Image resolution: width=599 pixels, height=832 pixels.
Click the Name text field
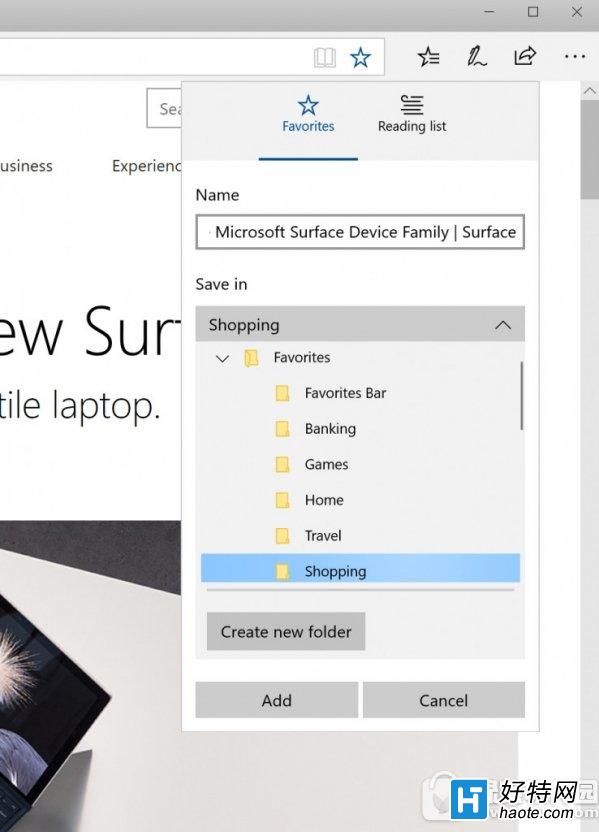[x=360, y=232]
